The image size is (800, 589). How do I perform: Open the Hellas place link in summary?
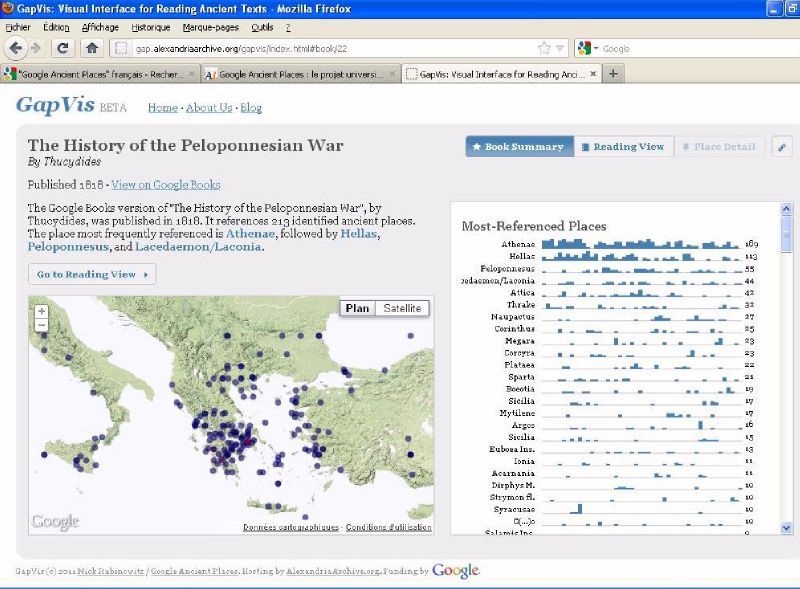tap(359, 234)
